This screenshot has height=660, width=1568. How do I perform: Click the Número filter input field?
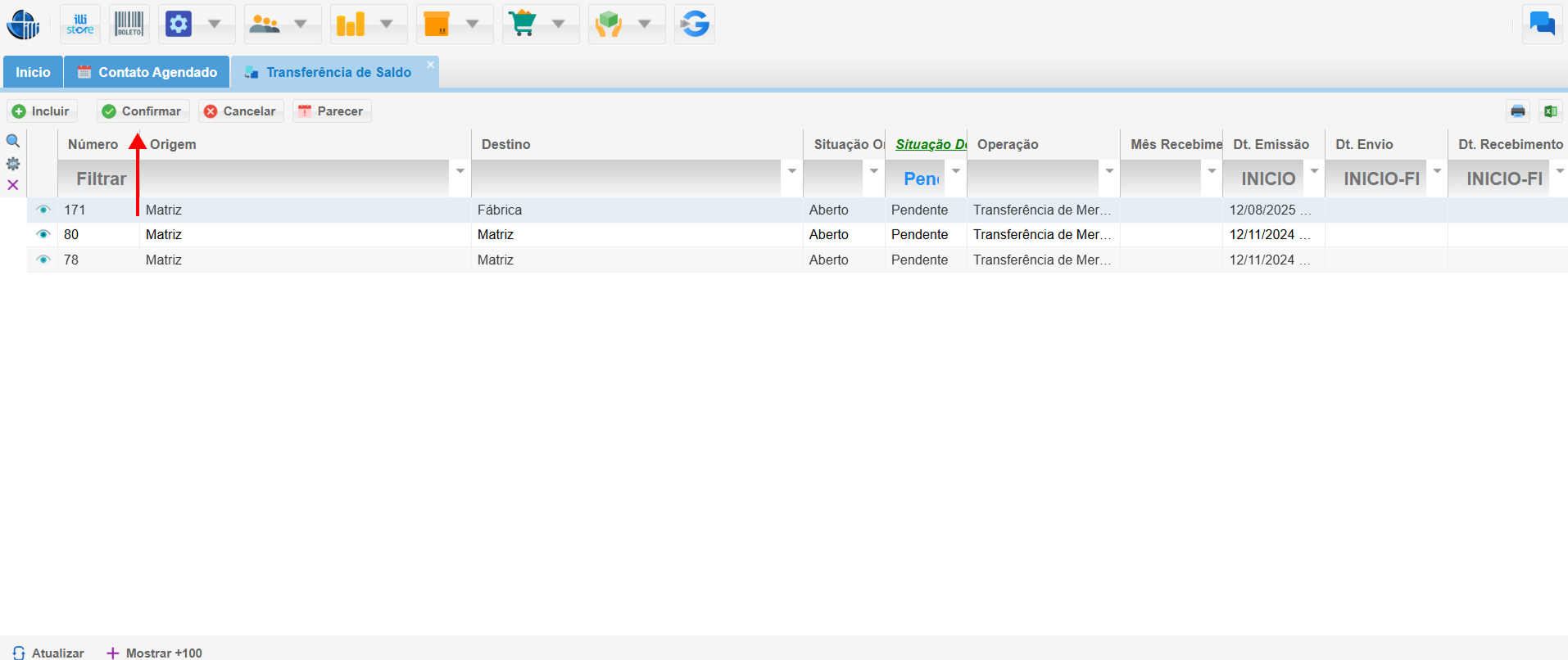100,179
